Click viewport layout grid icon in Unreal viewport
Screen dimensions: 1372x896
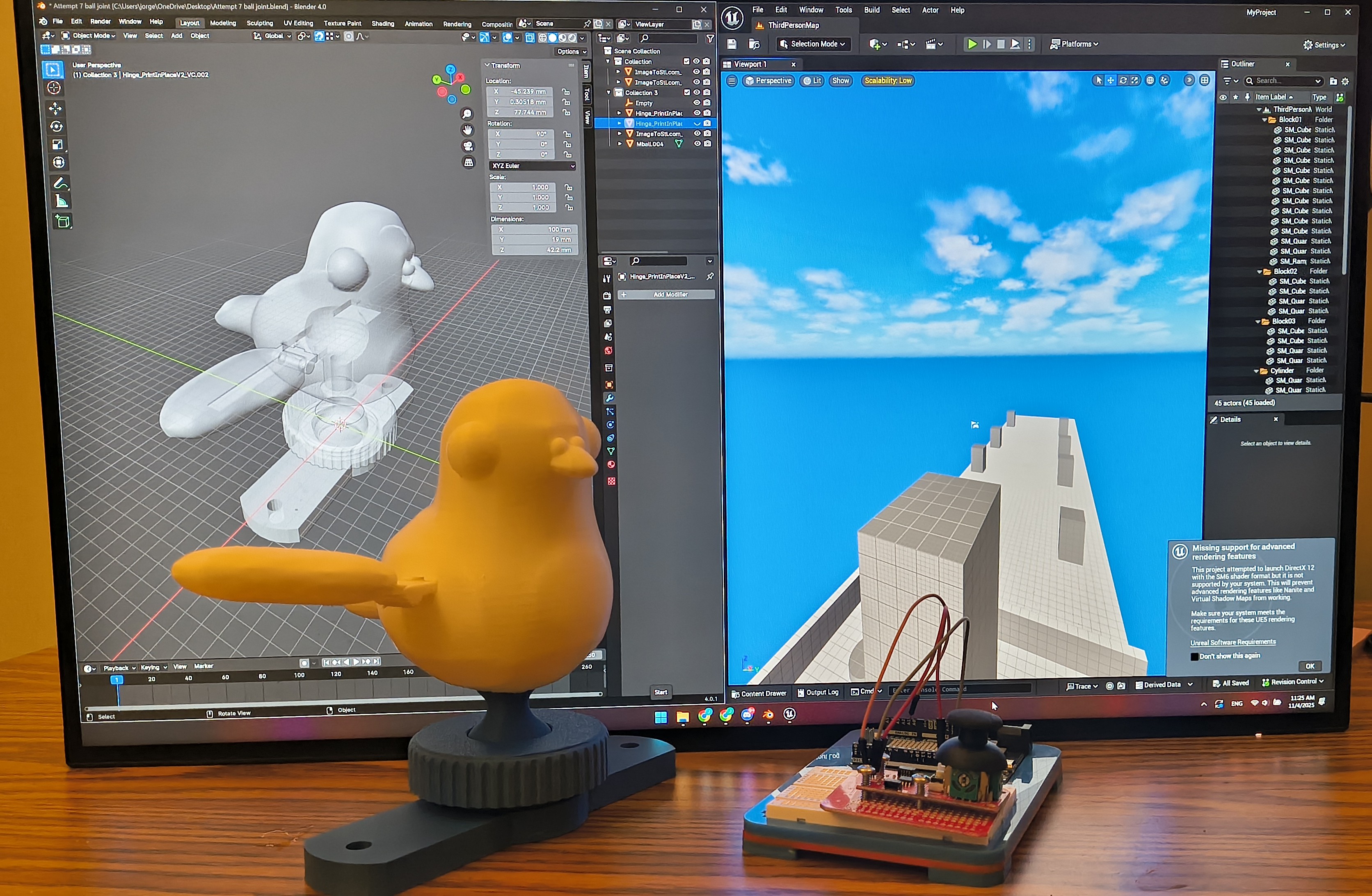[x=1205, y=80]
